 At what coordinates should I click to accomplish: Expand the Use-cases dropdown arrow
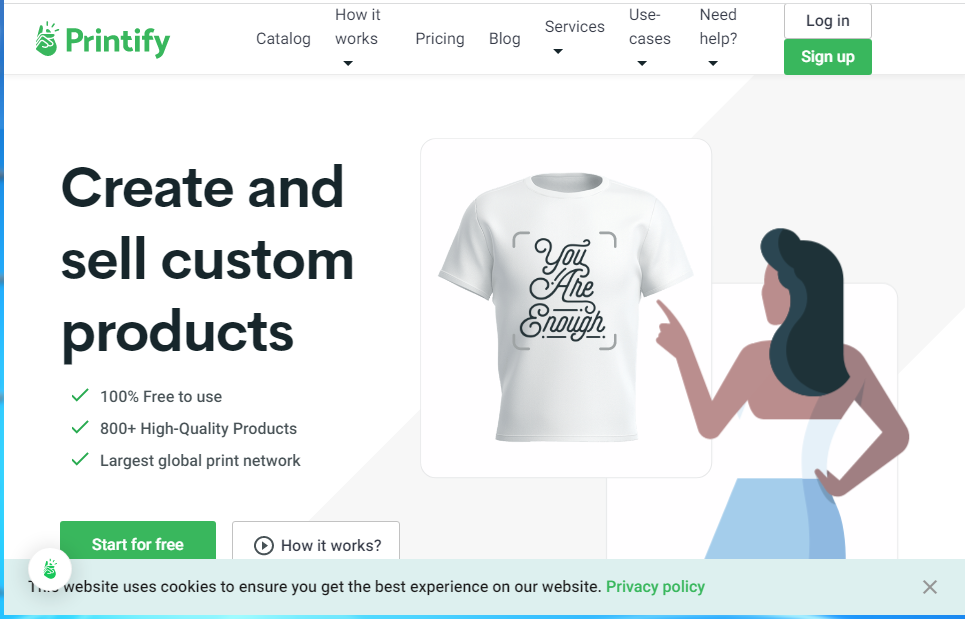click(642, 63)
